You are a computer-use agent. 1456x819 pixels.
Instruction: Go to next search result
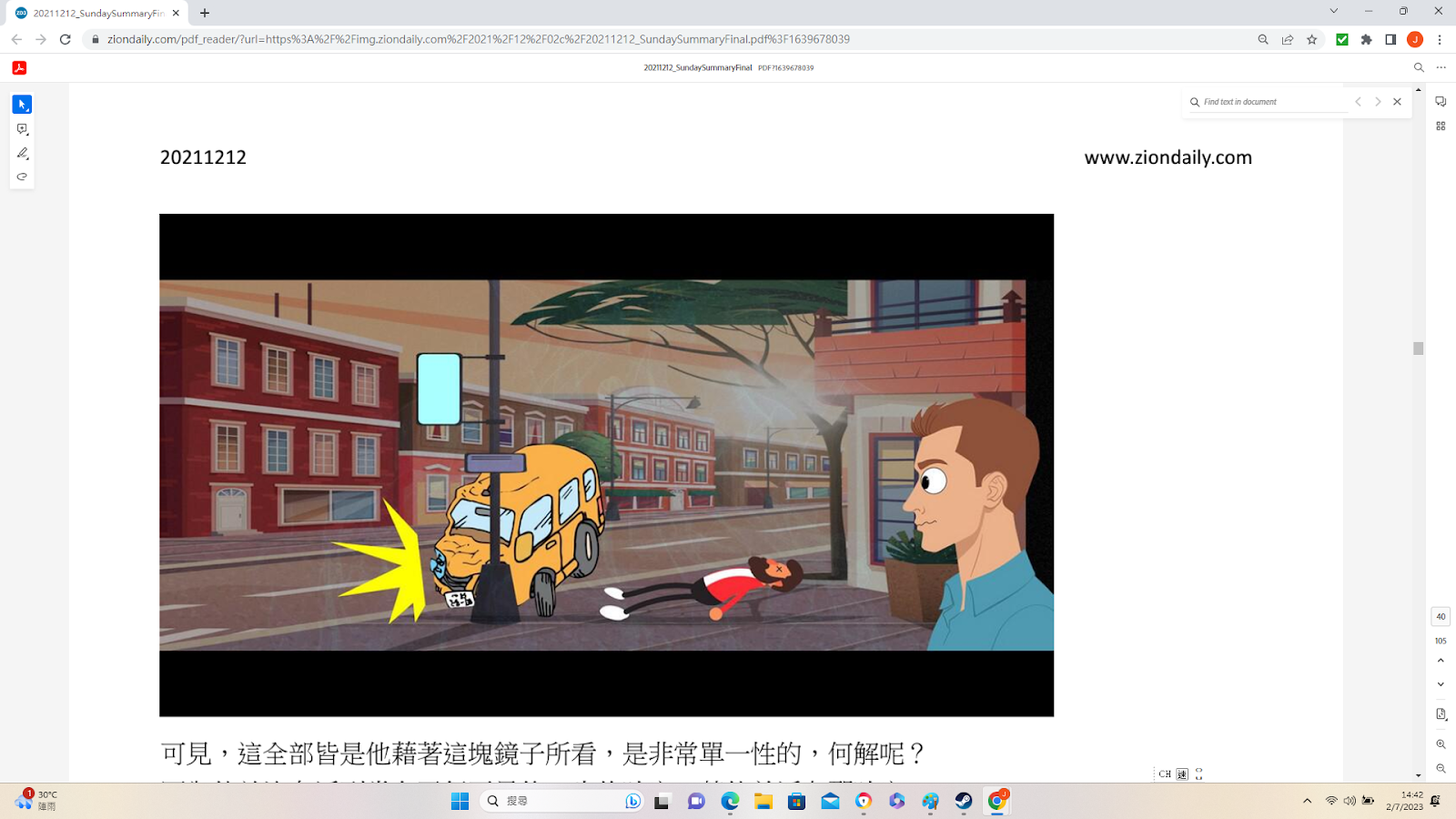click(x=1378, y=102)
